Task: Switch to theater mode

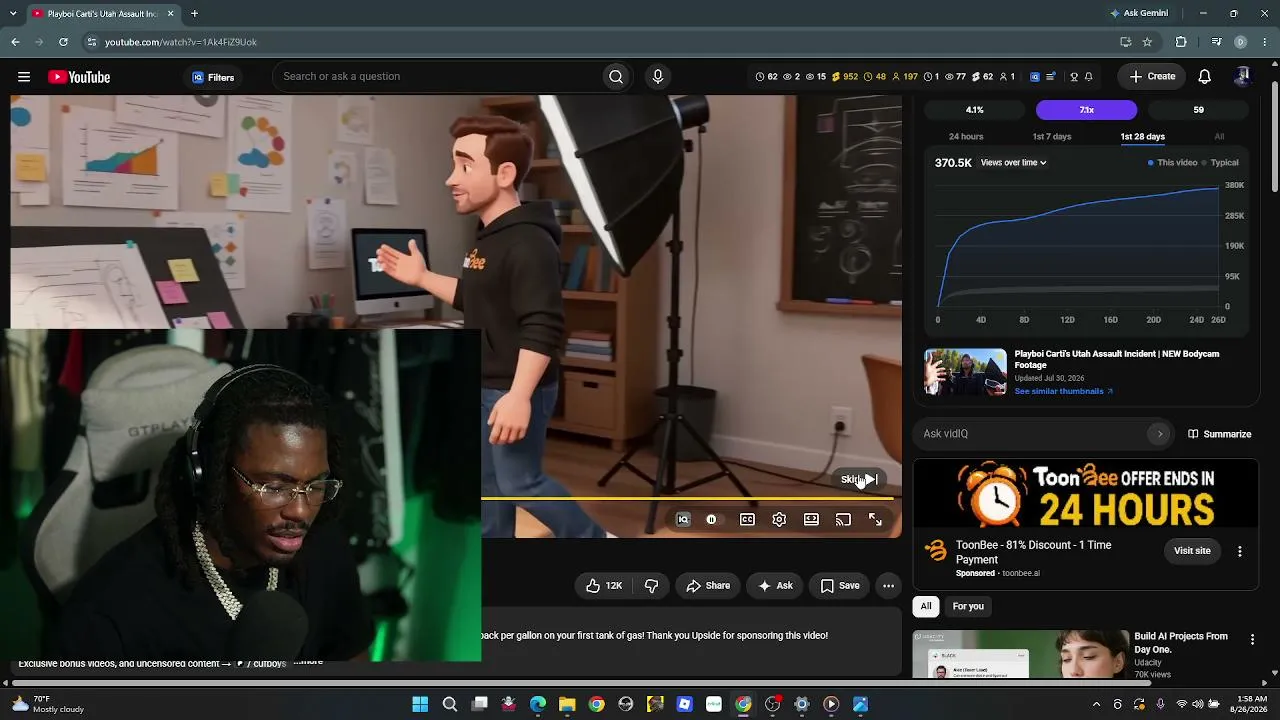Action: [811, 520]
